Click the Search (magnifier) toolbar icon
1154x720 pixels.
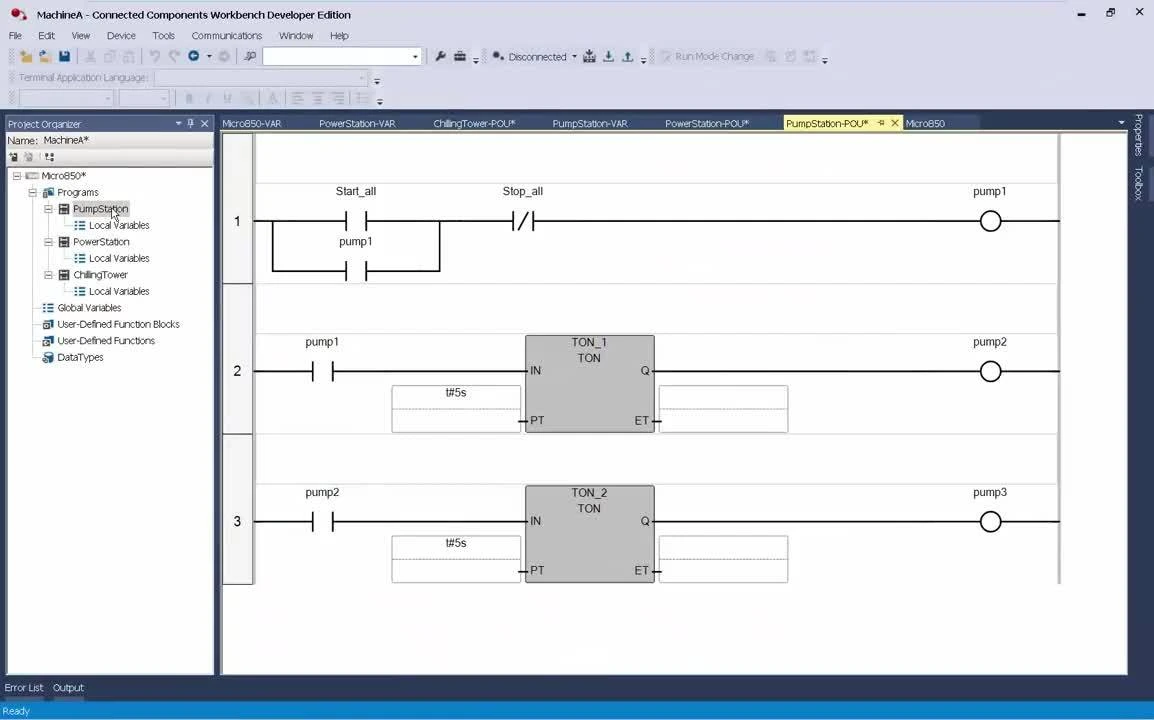pyautogui.click(x=249, y=56)
